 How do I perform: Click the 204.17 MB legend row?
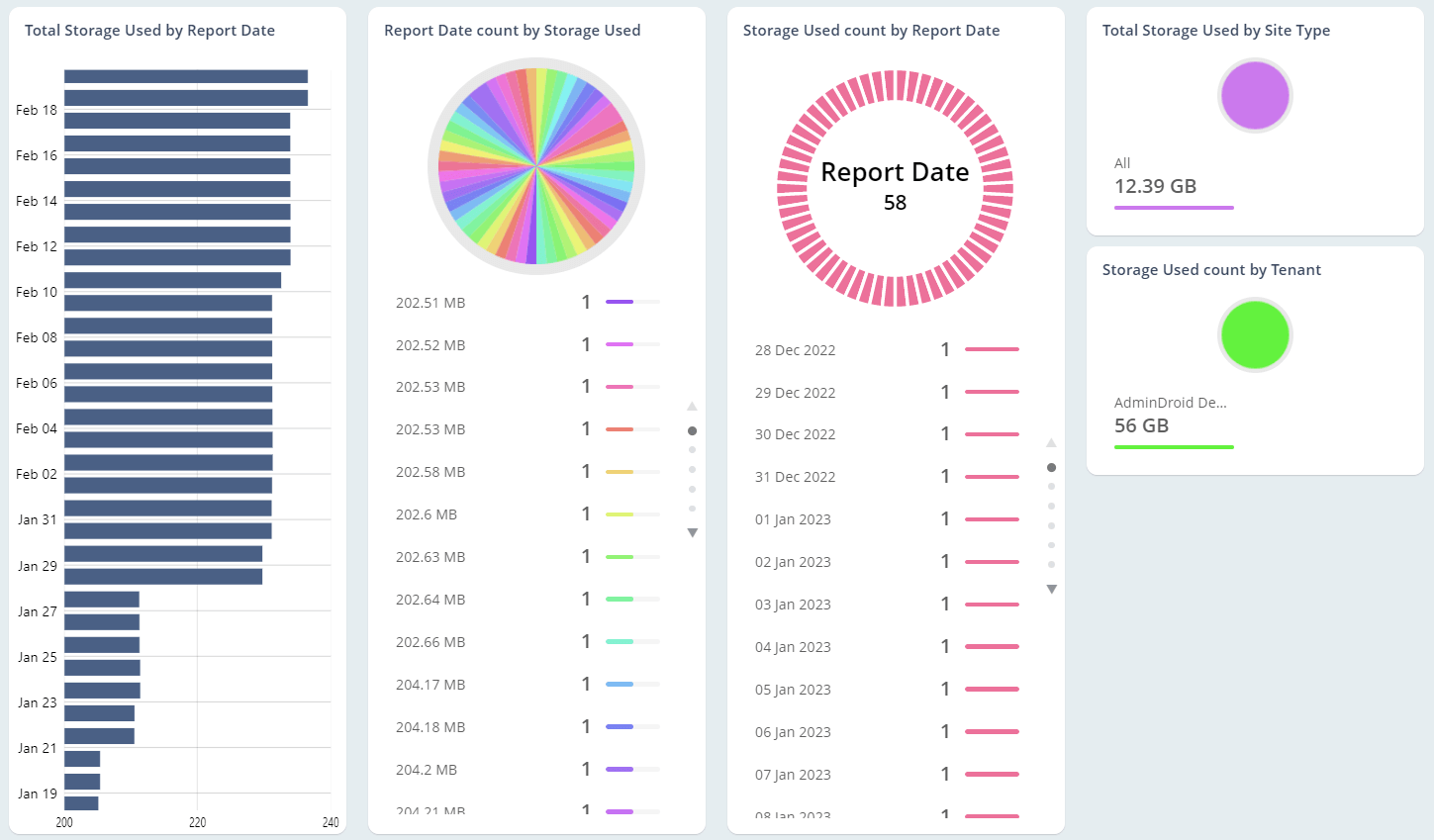click(x=430, y=685)
